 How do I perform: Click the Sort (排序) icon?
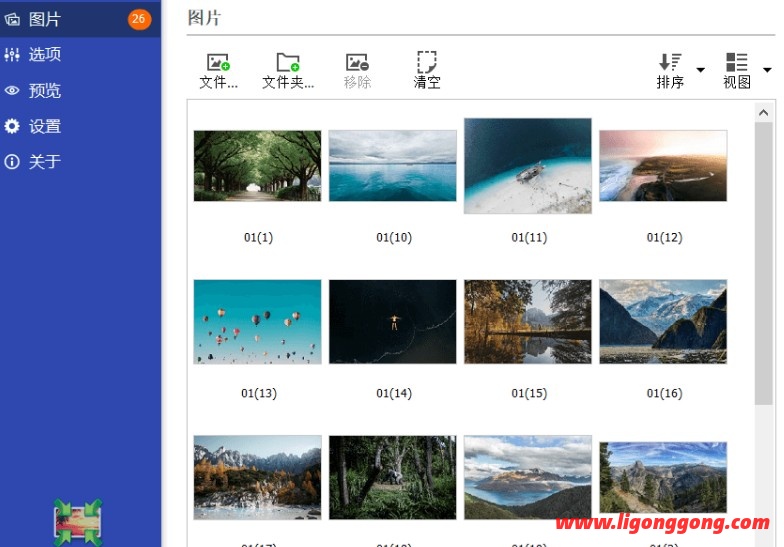[x=670, y=63]
